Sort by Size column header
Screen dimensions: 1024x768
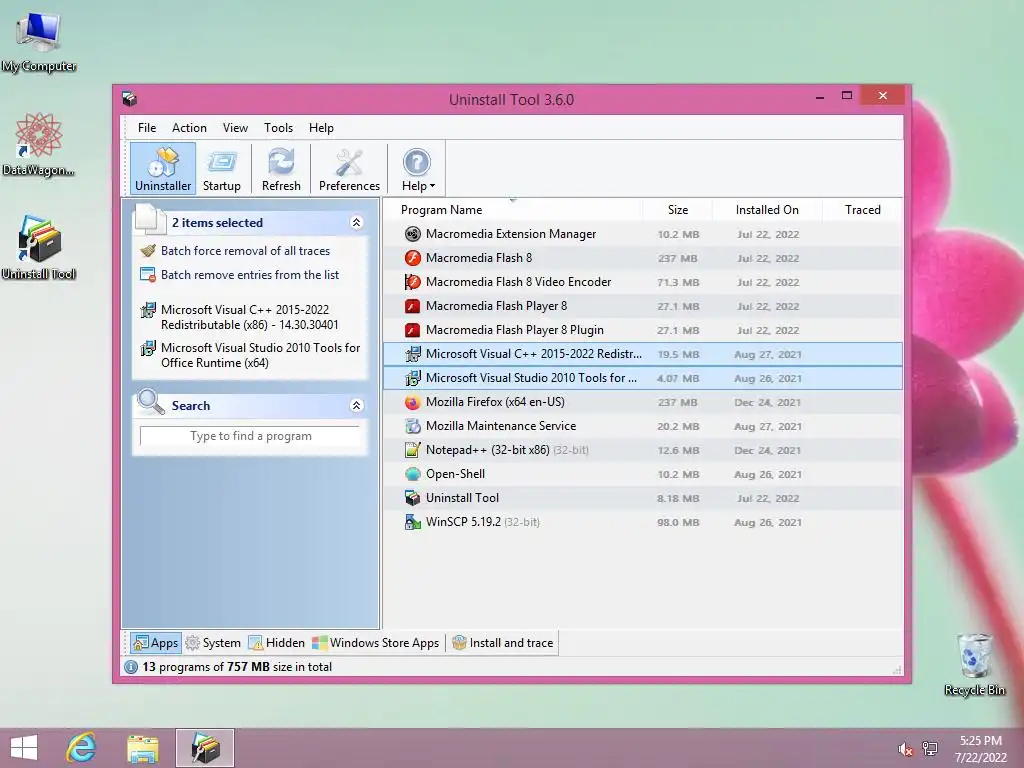(x=678, y=210)
